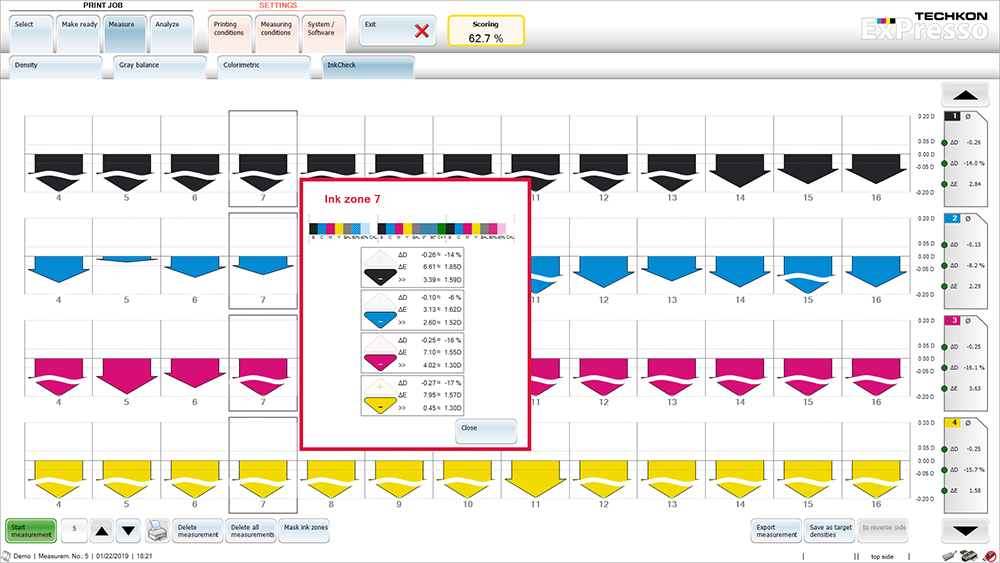Decrease measurement number with down arrow
This screenshot has height=563, width=1000.
[128, 530]
